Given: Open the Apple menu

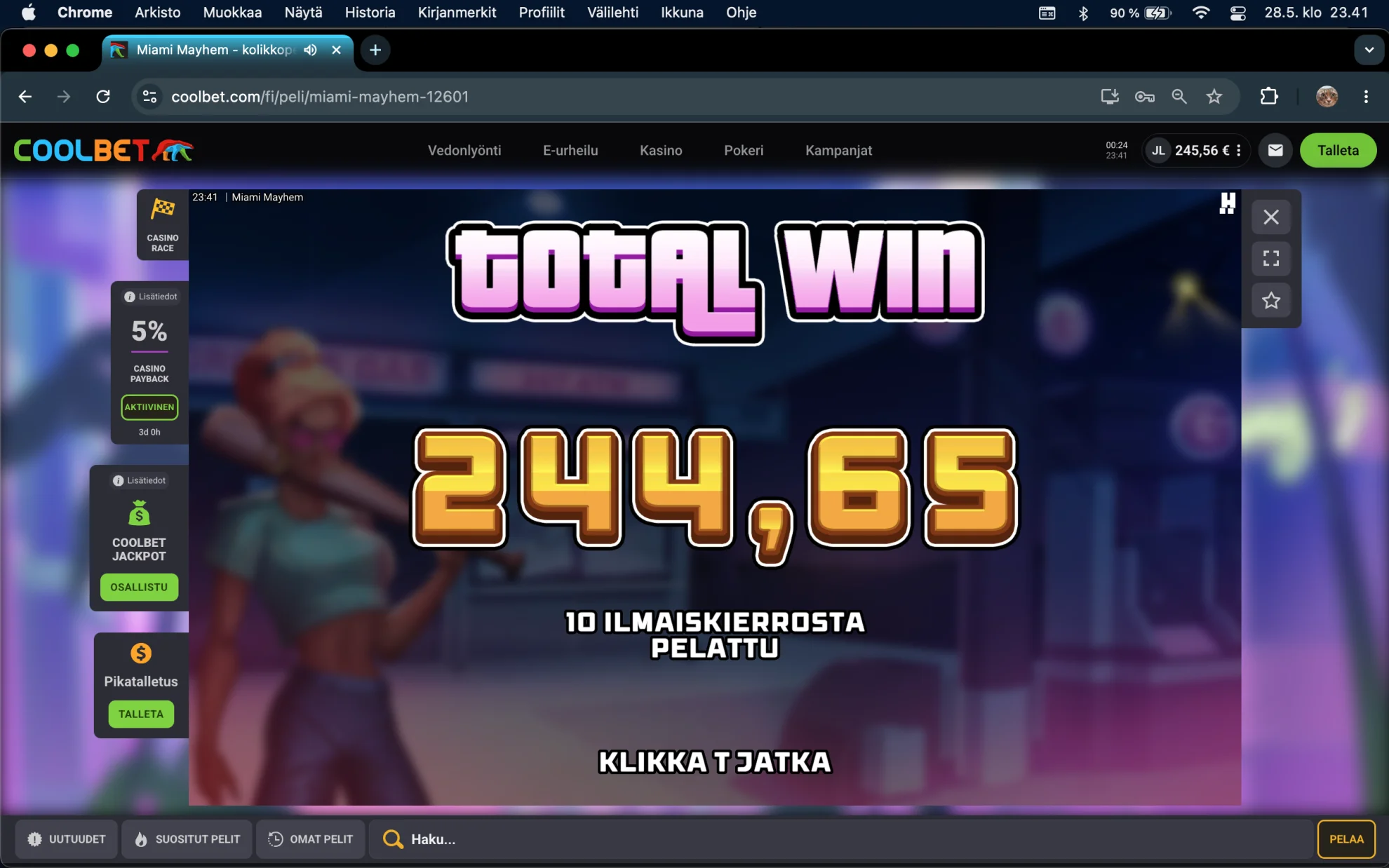Looking at the screenshot, I should (29, 13).
